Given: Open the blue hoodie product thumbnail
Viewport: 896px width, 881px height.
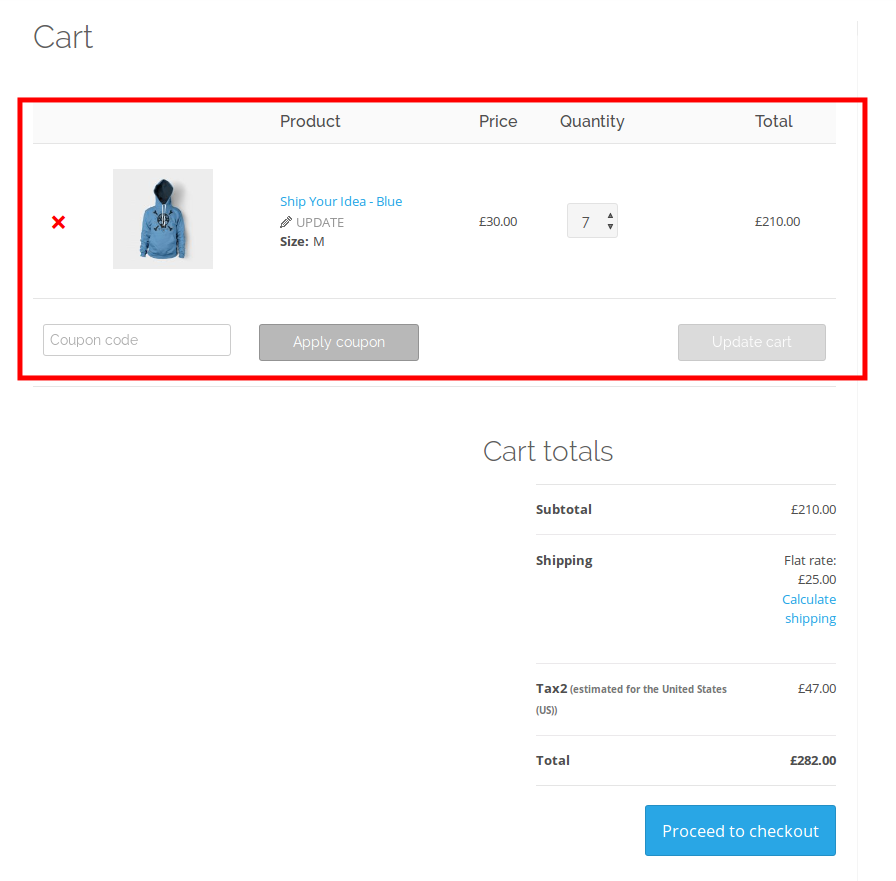Looking at the screenshot, I should tap(163, 219).
